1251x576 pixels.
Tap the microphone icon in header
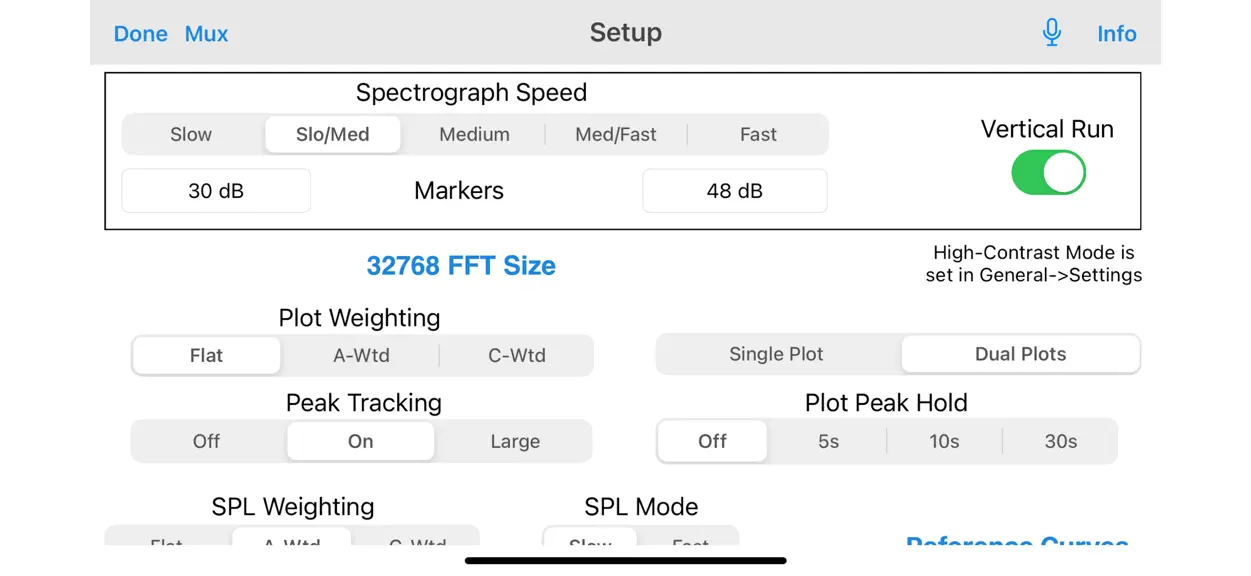pyautogui.click(x=1051, y=33)
